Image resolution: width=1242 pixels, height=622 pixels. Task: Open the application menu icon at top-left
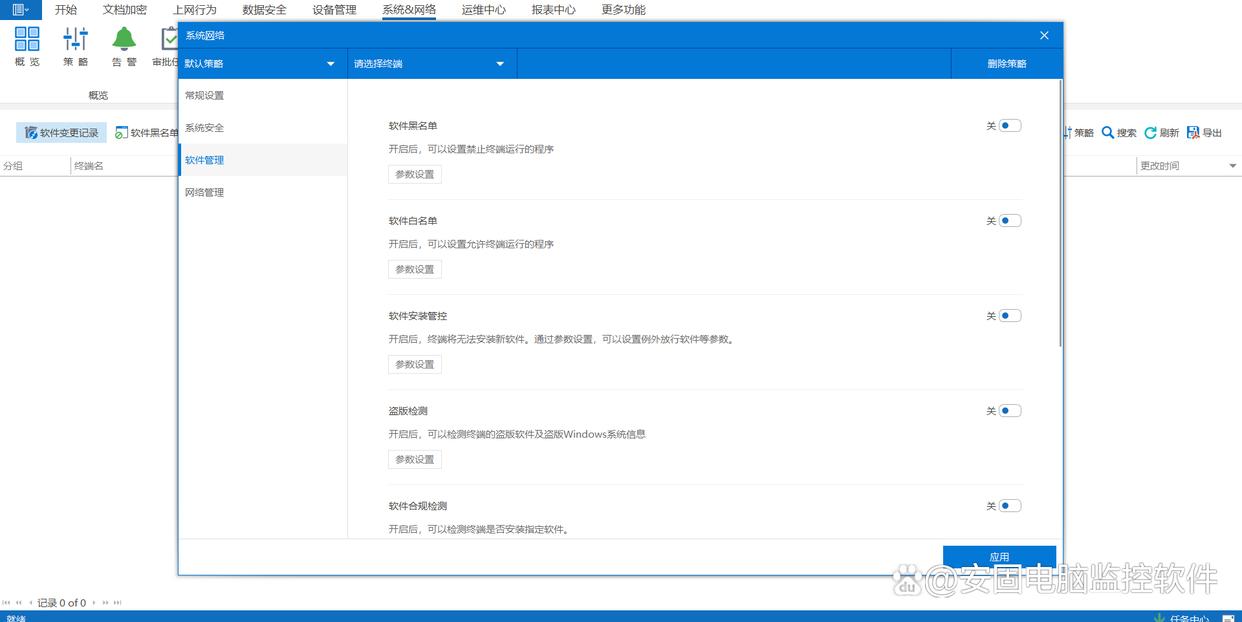(20, 10)
